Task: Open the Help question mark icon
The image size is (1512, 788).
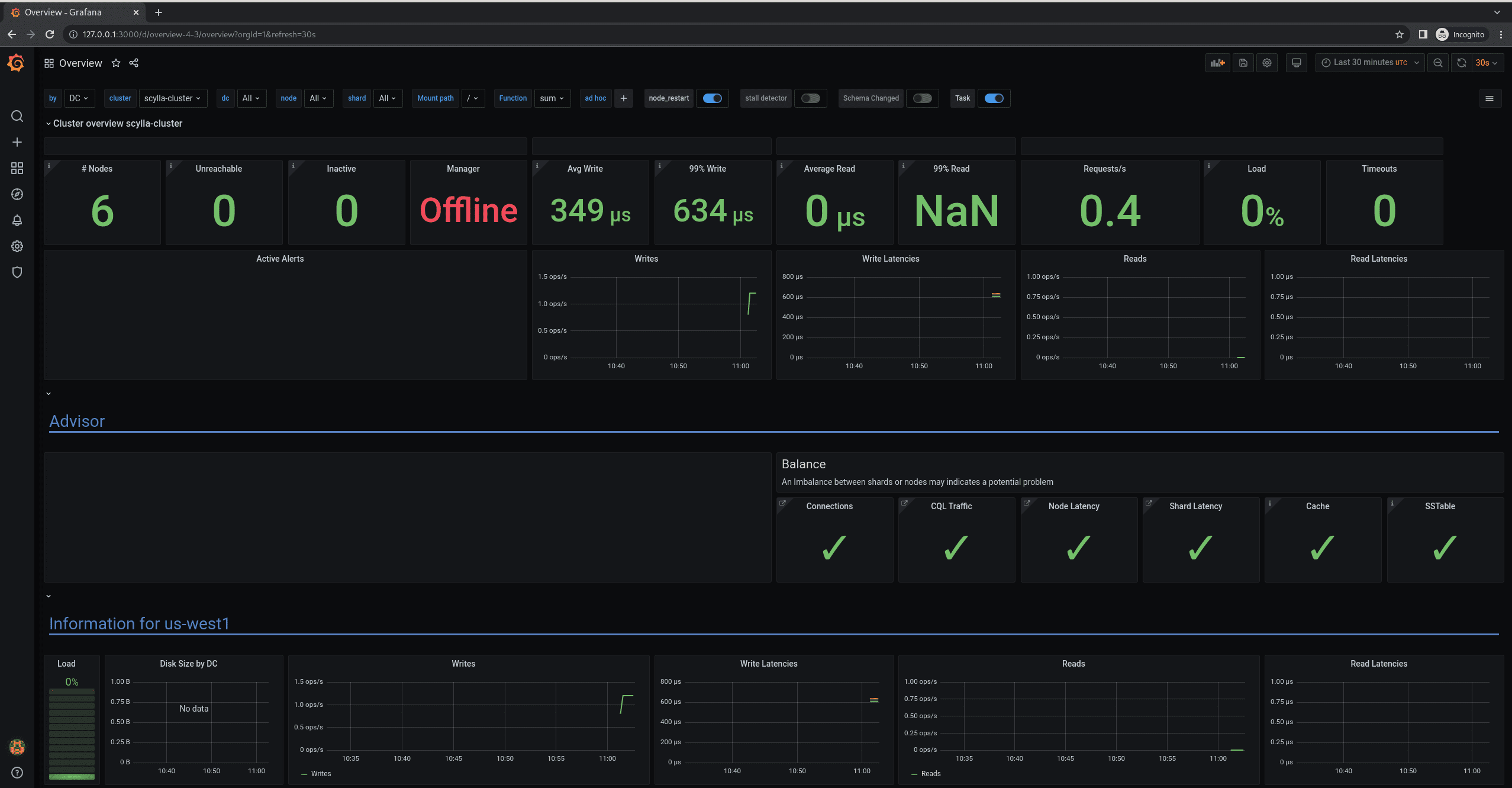Action: pos(17,773)
